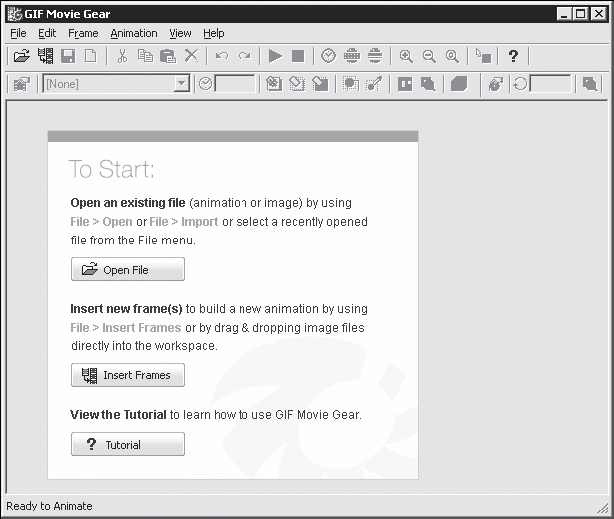This screenshot has width=614, height=519.
Task: Open the Frame menu
Action: [83, 33]
